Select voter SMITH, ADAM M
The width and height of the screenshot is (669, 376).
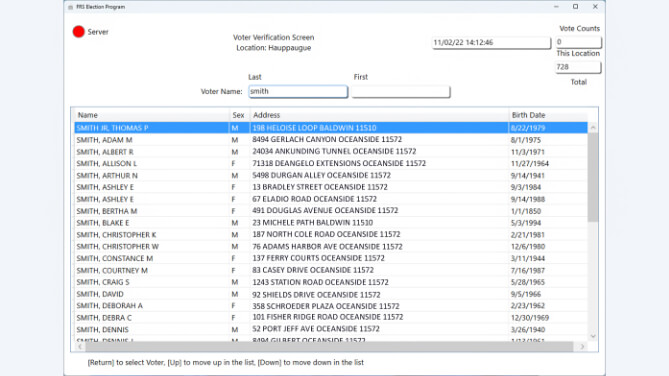click(x=331, y=140)
